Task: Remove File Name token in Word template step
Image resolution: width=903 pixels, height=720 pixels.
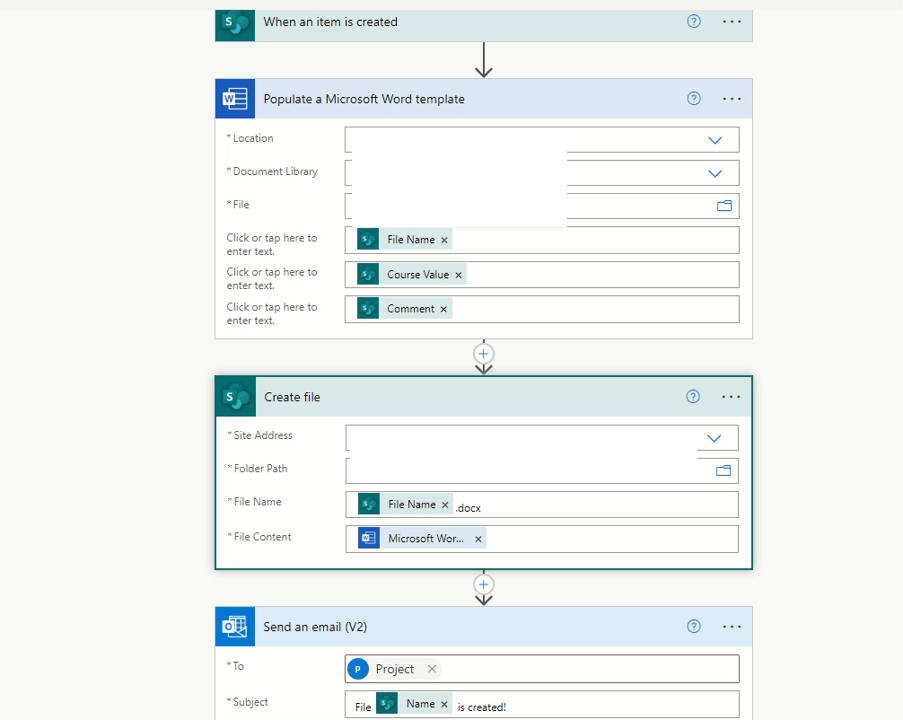Action: coord(444,240)
